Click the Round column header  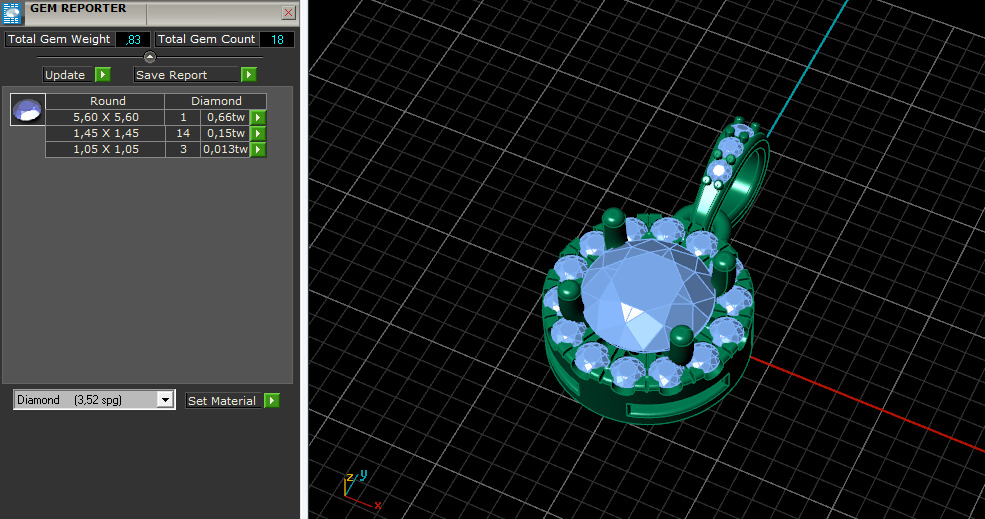coord(106,101)
